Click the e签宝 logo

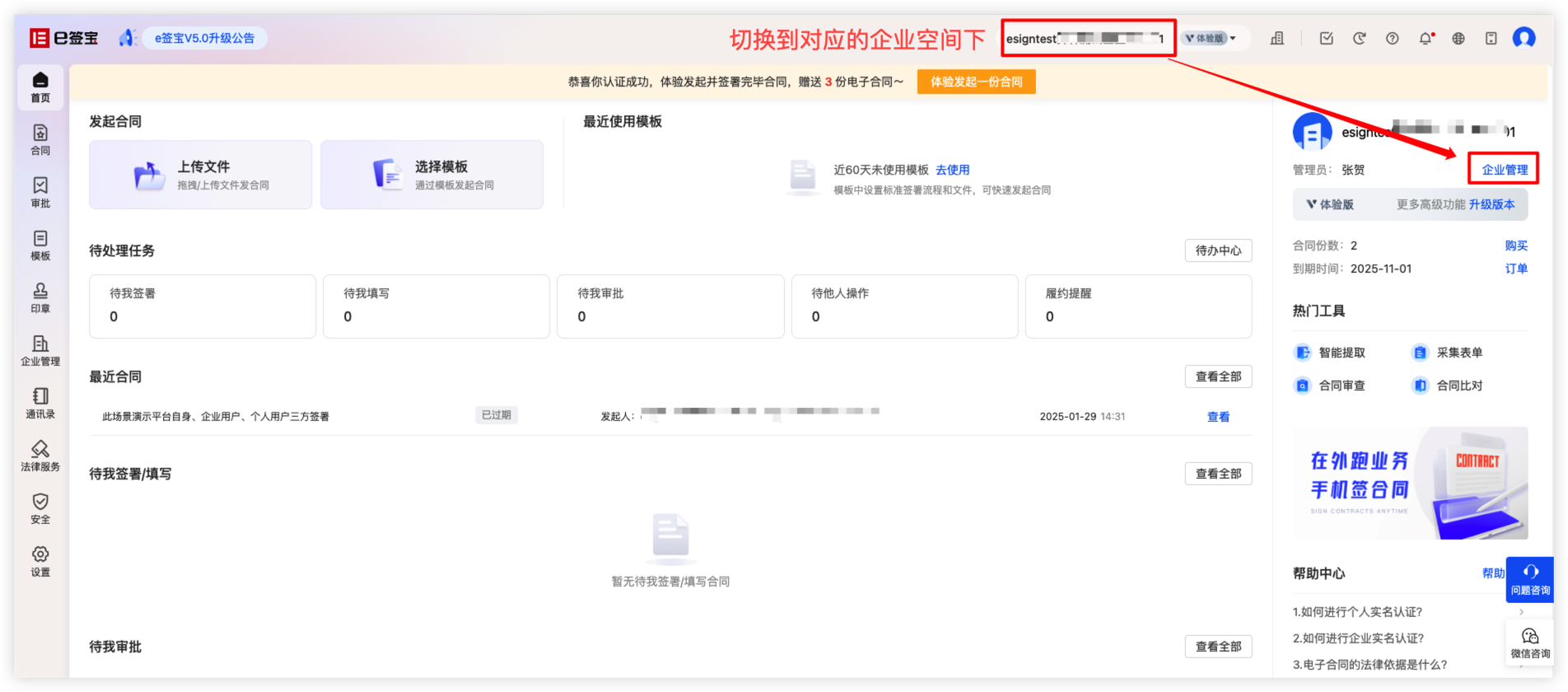click(x=64, y=38)
